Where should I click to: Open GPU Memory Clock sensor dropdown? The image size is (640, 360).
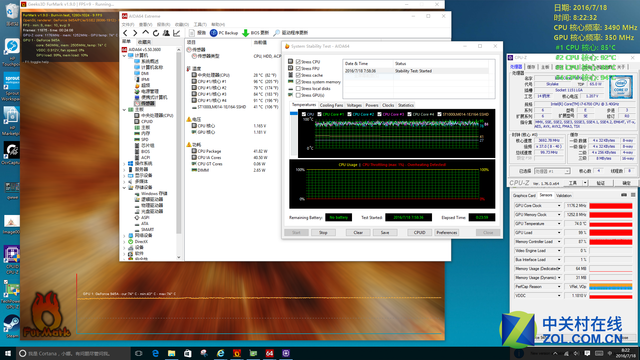click(559, 215)
